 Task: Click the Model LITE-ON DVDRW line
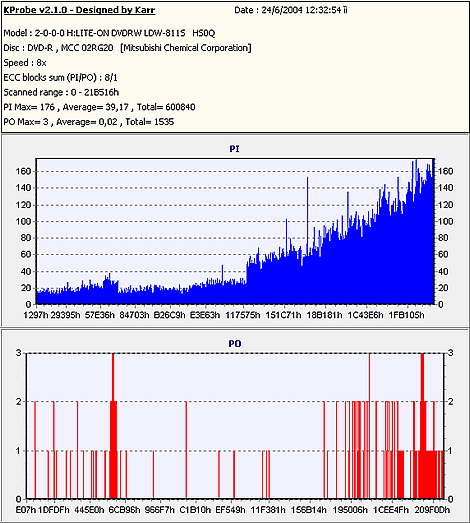pyautogui.click(x=109, y=33)
